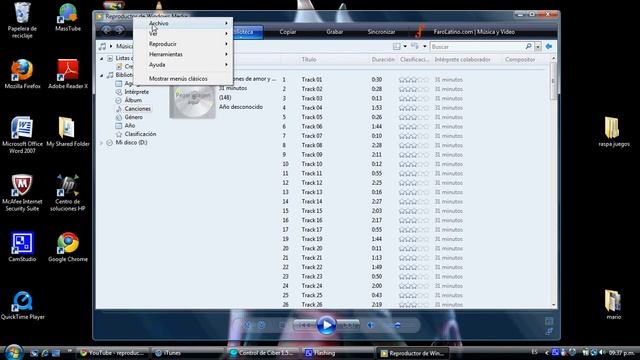Screen dimensions: 640x360
Task: Mute the player volume
Action: coord(371,325)
